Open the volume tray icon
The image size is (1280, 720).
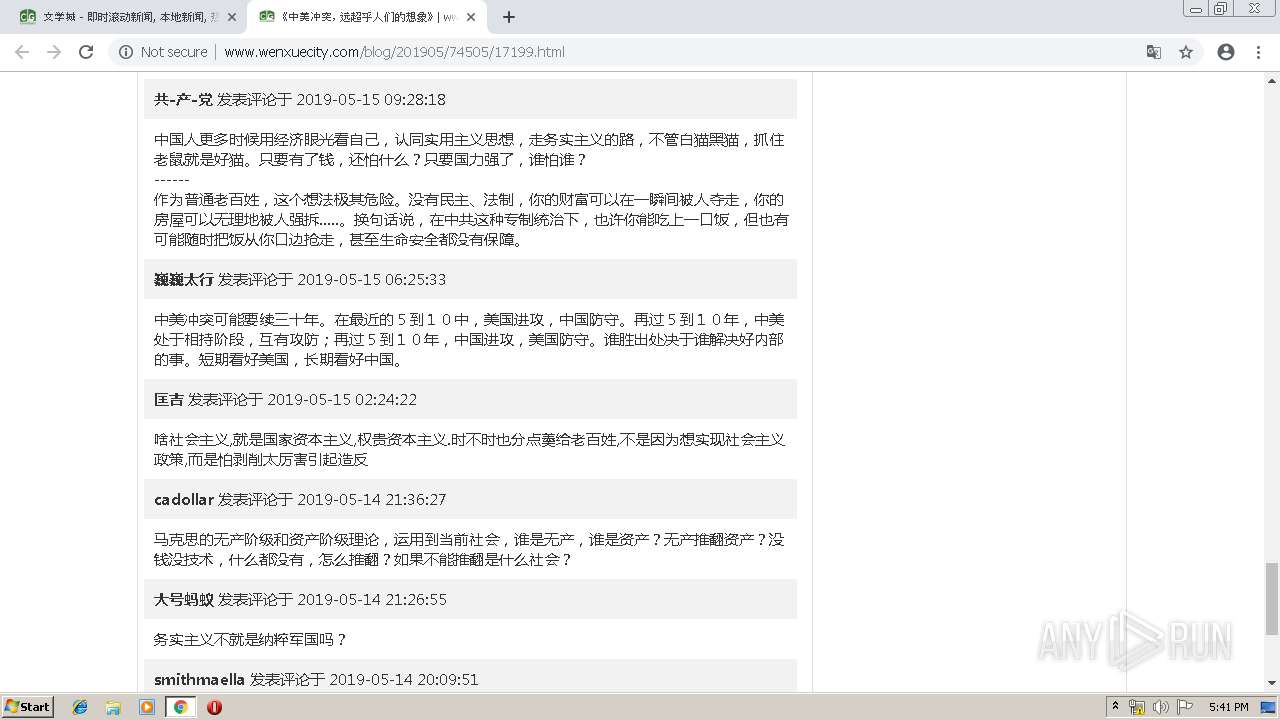pyautogui.click(x=1160, y=707)
